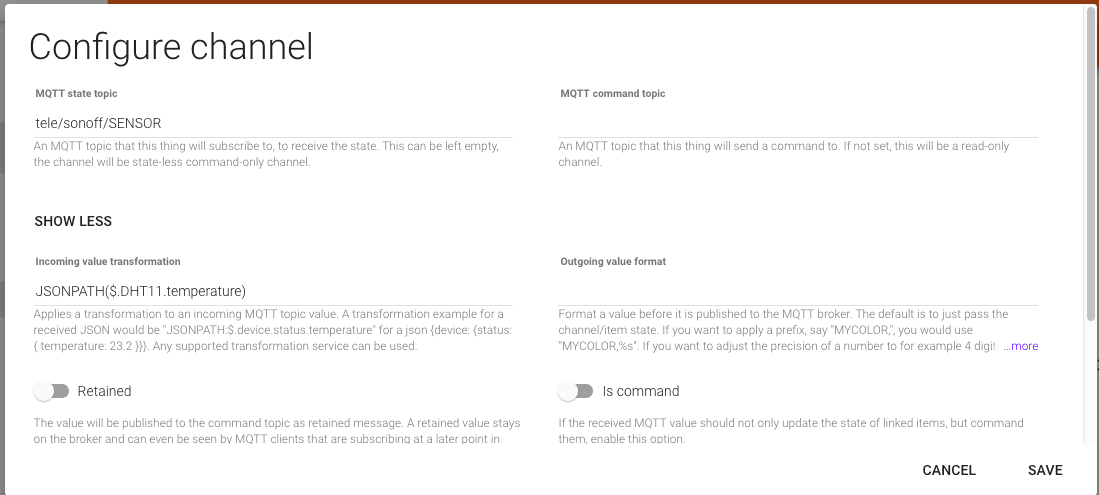1099x495 pixels.
Task: Turn on the Is command switch
Action: [576, 391]
